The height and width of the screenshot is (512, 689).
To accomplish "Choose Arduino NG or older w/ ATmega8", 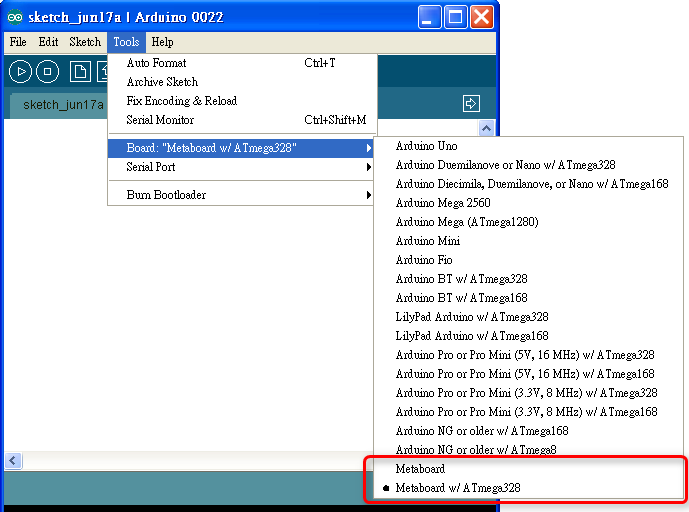I will [528, 450].
